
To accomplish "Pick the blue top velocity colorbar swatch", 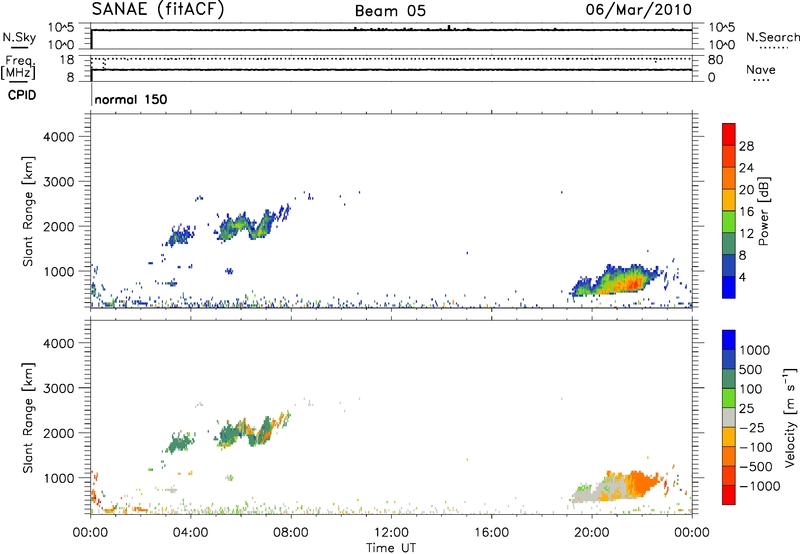I will click(729, 340).
